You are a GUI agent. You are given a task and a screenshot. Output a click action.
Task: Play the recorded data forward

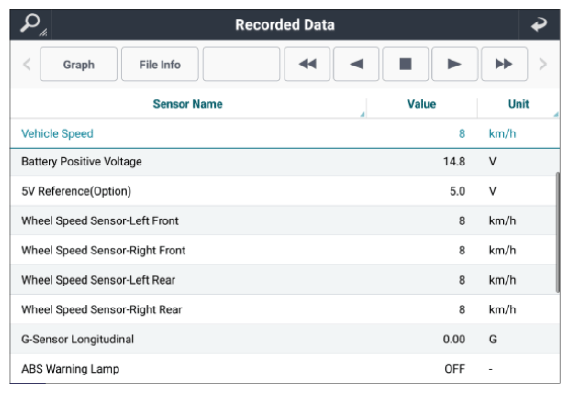point(454,64)
